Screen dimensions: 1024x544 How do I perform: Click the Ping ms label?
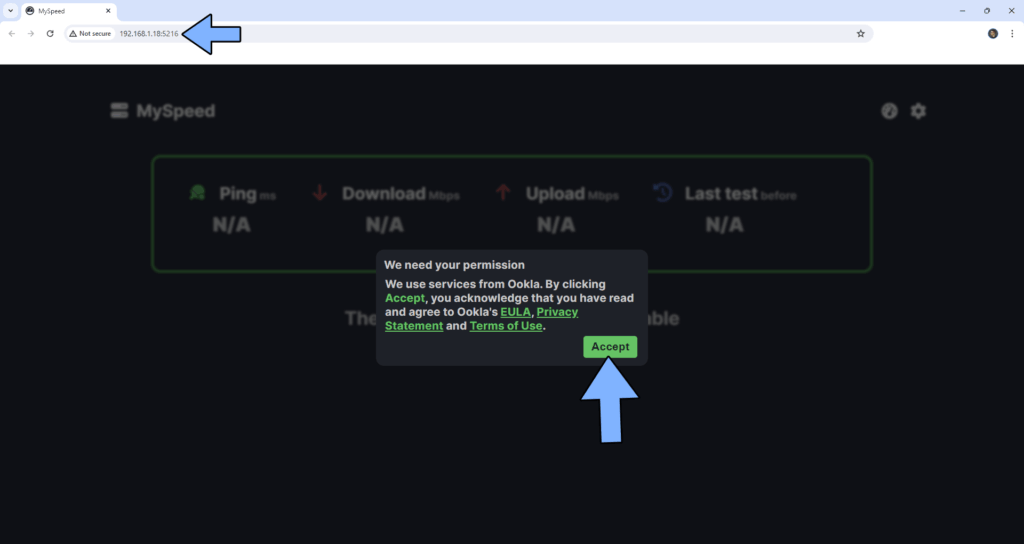pyautogui.click(x=248, y=193)
